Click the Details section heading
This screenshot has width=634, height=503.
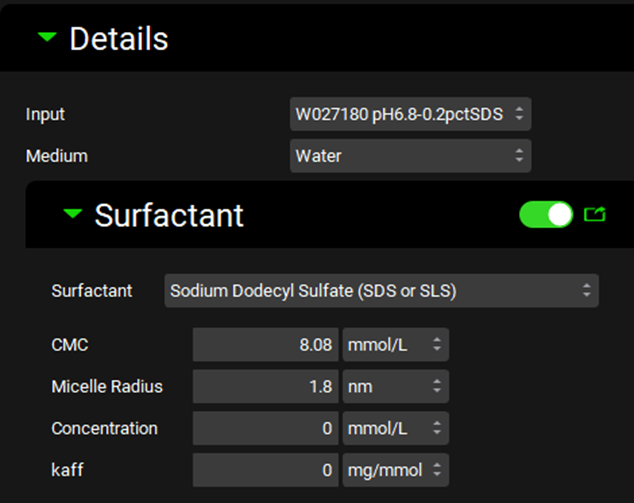click(x=118, y=39)
